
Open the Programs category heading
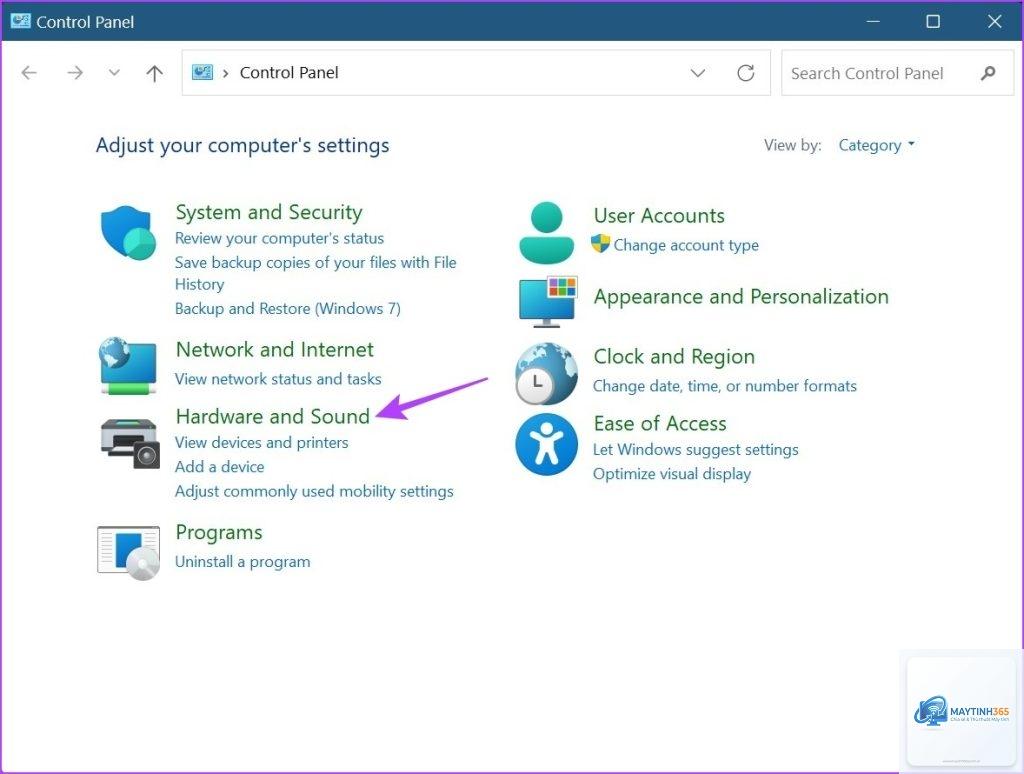click(x=219, y=533)
